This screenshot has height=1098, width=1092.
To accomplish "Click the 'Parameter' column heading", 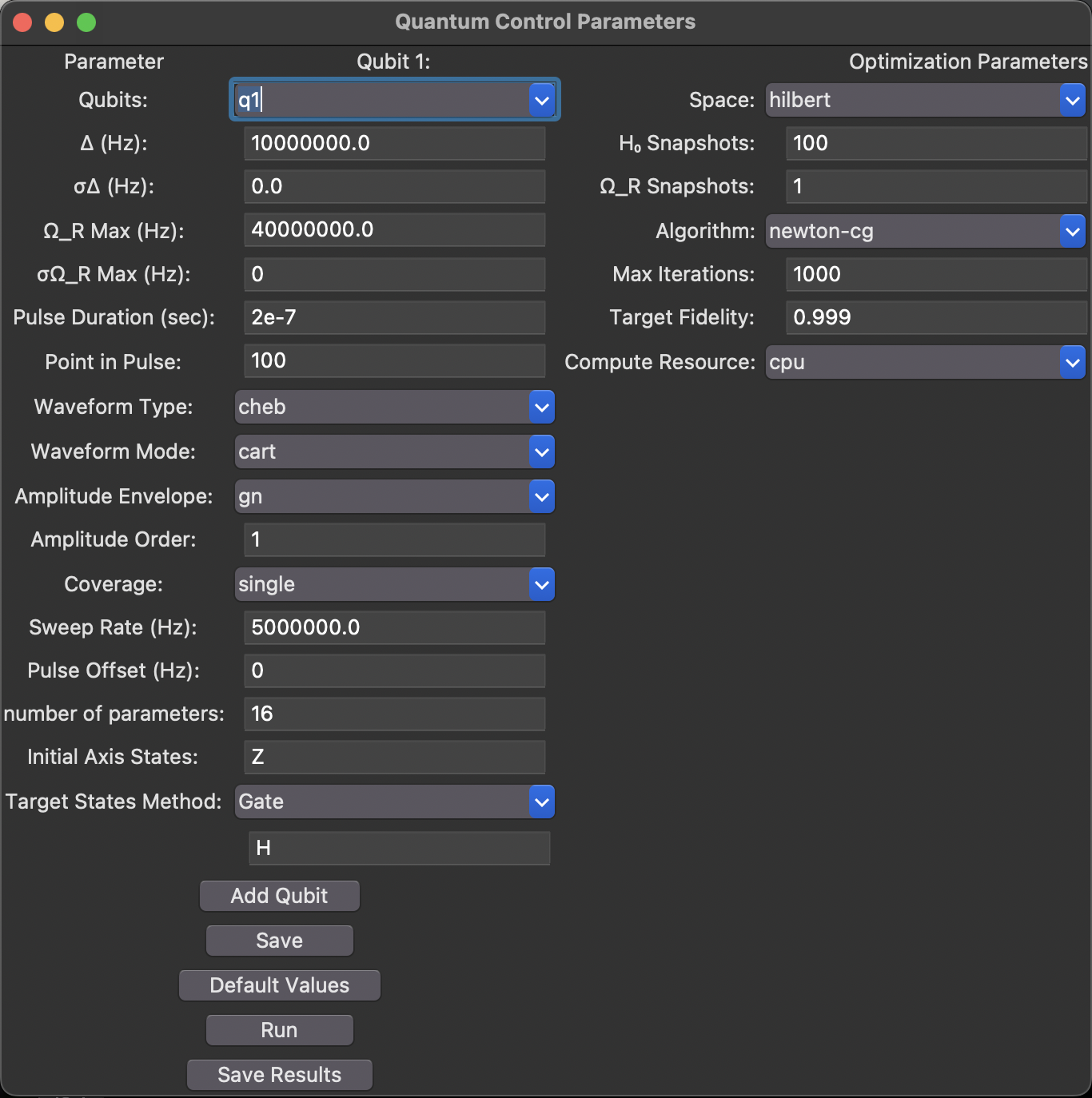I will click(114, 62).
